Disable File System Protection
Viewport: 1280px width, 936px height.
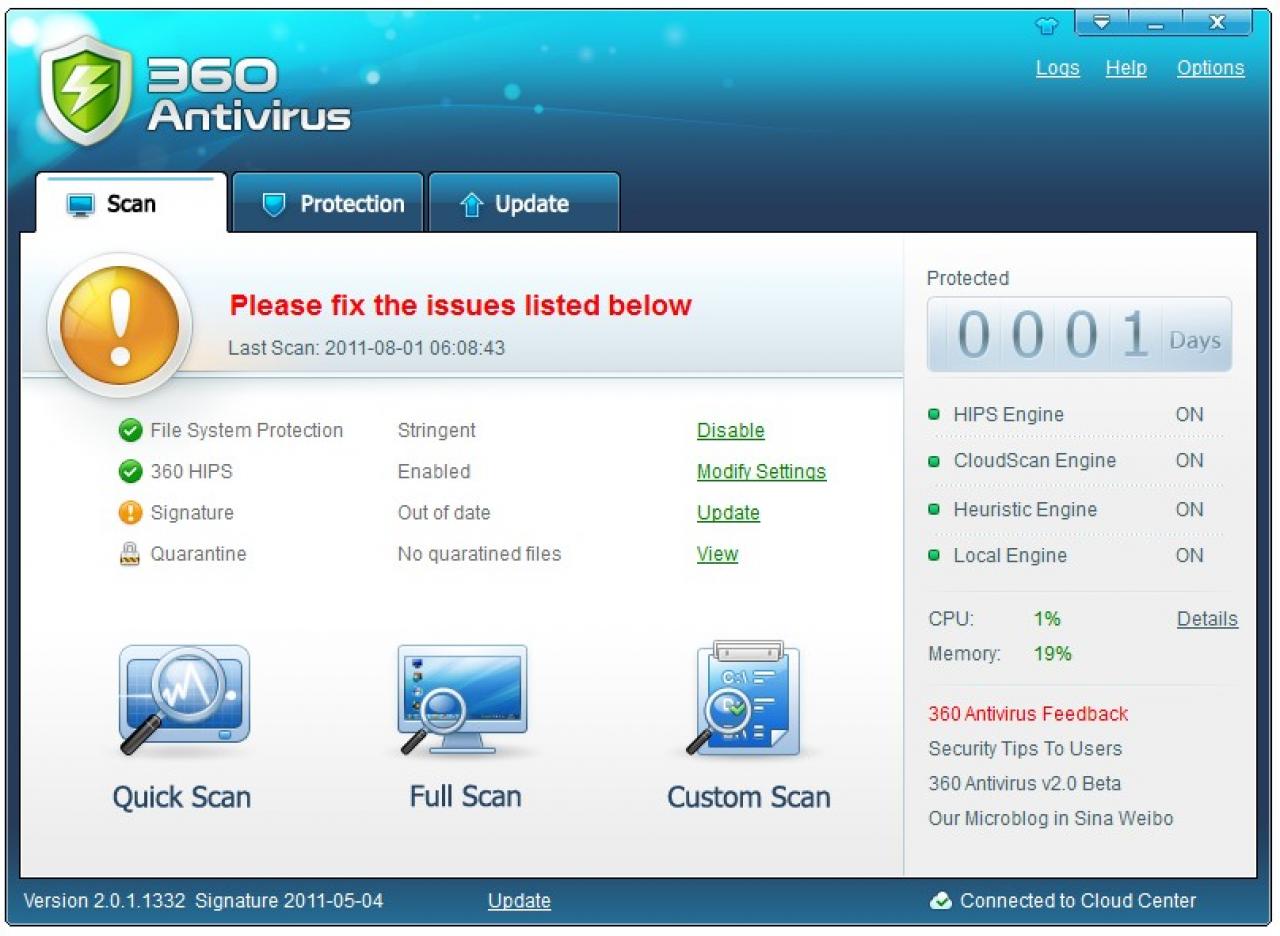pyautogui.click(x=731, y=431)
